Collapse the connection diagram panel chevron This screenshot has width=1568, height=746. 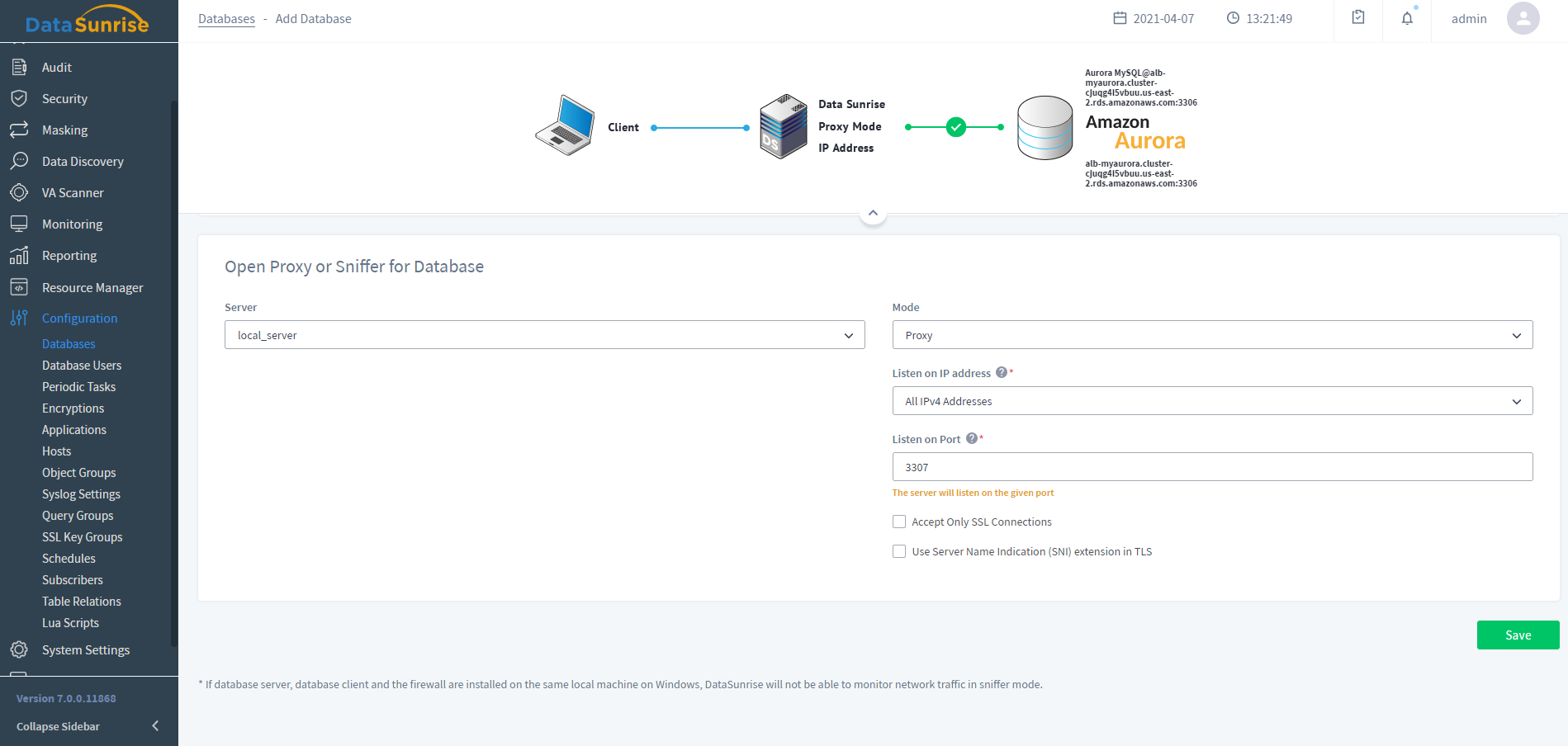pyautogui.click(x=873, y=213)
